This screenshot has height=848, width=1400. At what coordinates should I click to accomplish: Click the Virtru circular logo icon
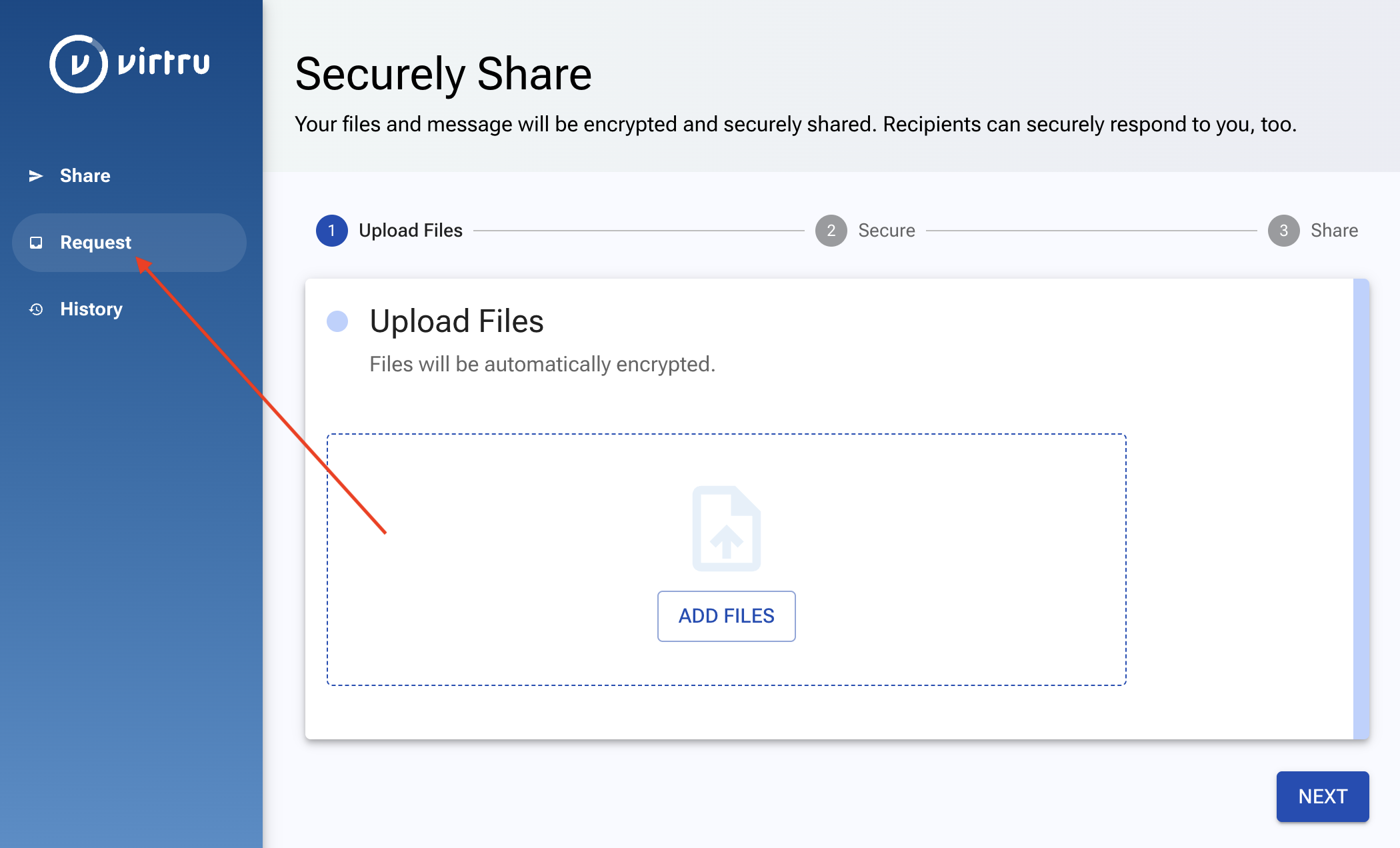78,64
